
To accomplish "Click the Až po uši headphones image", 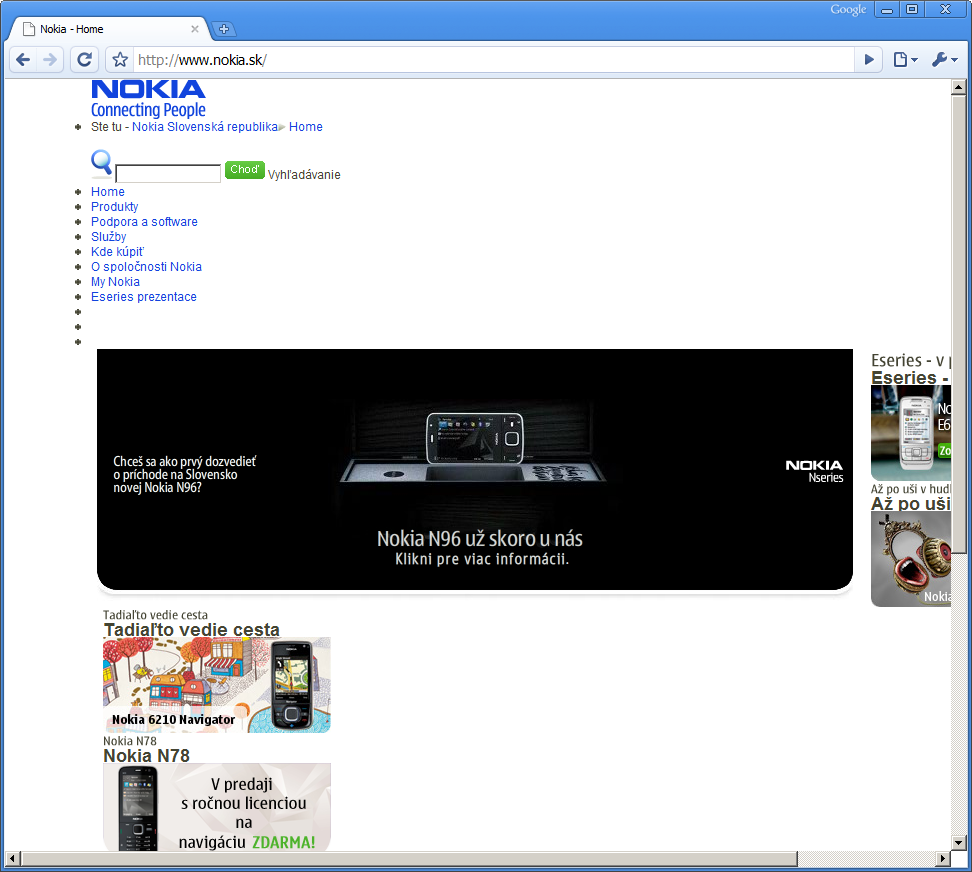I will (x=911, y=558).
